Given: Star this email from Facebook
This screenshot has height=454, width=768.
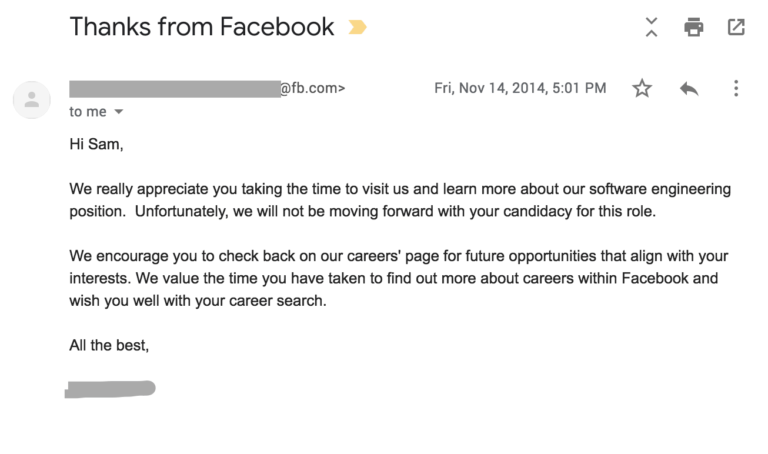Looking at the screenshot, I should click(x=642, y=89).
